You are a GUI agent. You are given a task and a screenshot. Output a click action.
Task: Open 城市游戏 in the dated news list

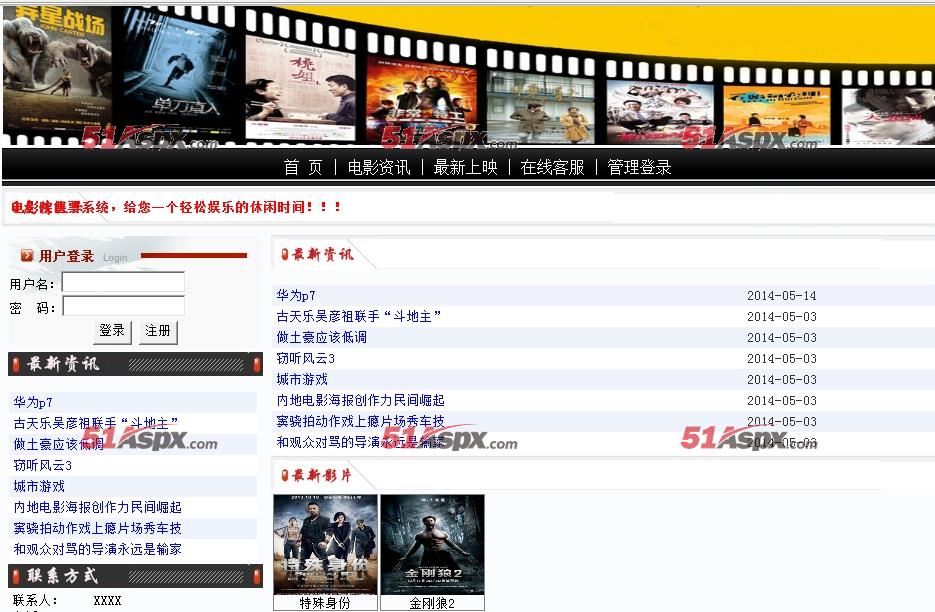[x=302, y=379]
